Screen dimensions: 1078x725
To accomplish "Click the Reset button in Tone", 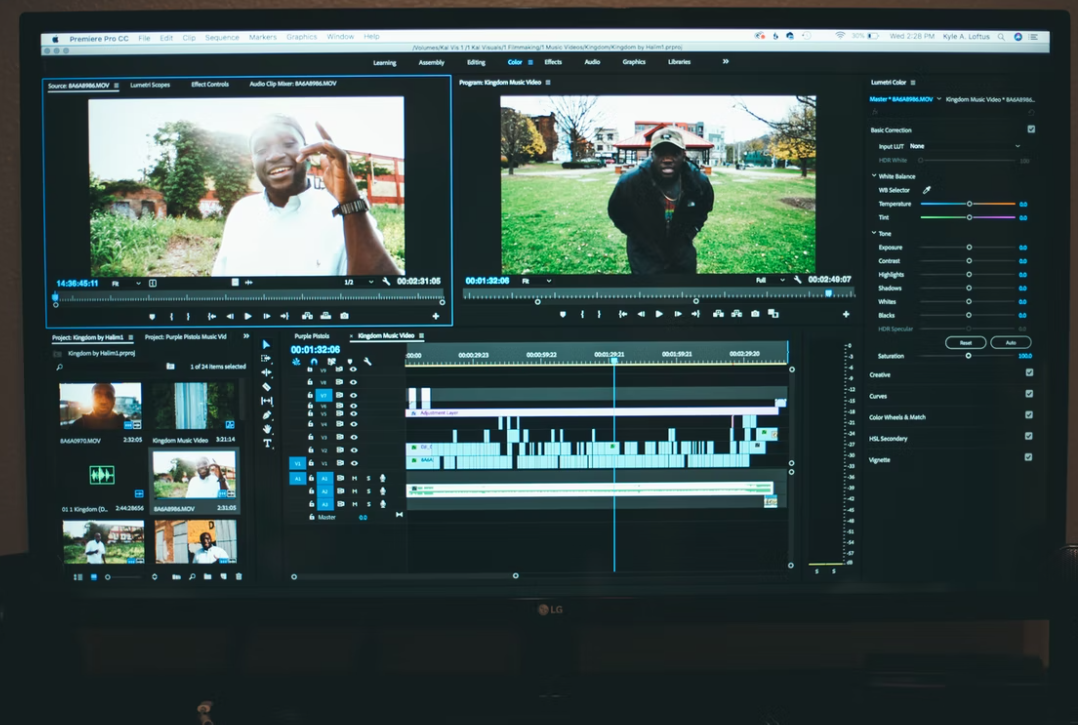I will click(965, 342).
